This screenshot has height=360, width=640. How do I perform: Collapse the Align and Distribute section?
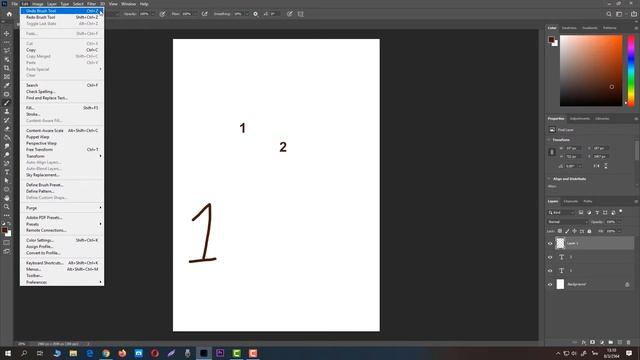pos(549,179)
